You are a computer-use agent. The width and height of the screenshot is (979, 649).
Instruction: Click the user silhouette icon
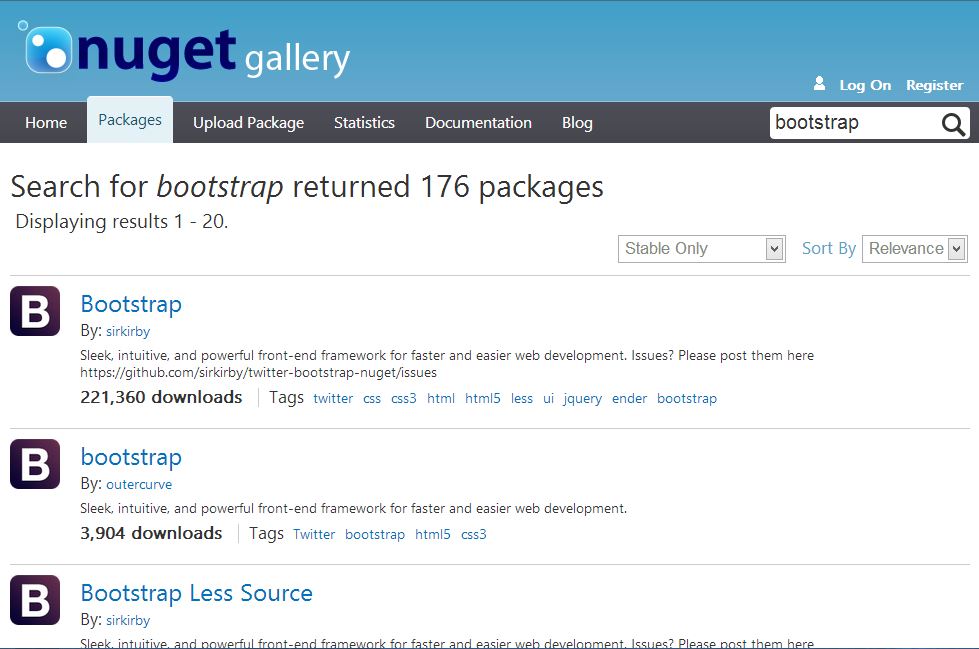pos(819,84)
